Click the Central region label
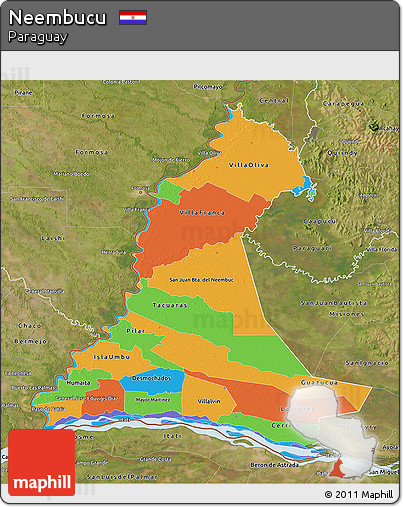The width and height of the screenshot is (403, 507). coord(274,100)
